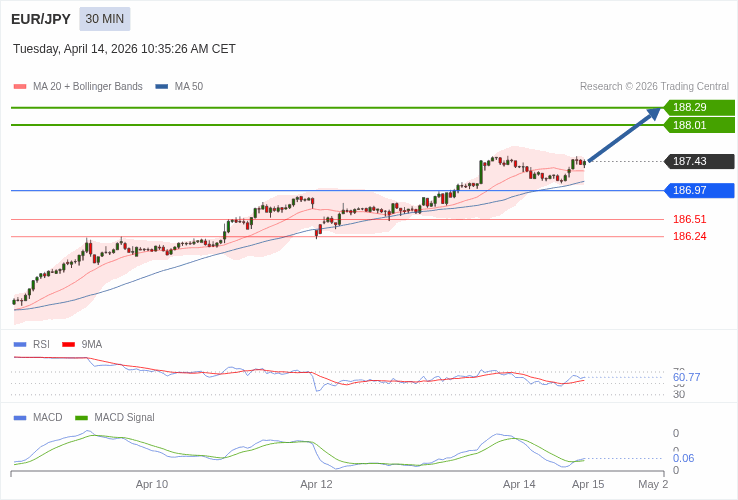Screen dimensions: 738x500
Task: Click the MACD Signal green legend marker
Action: tap(81, 418)
